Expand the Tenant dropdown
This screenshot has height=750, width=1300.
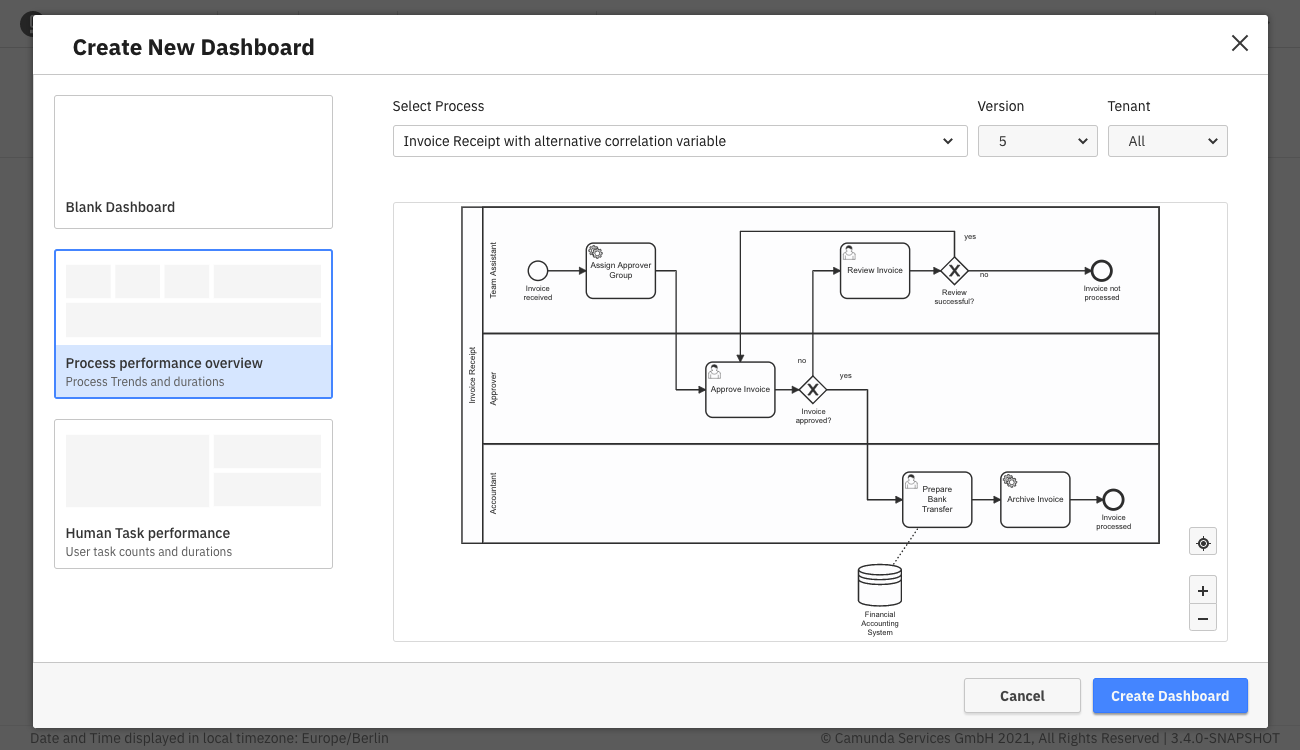(x=1167, y=141)
